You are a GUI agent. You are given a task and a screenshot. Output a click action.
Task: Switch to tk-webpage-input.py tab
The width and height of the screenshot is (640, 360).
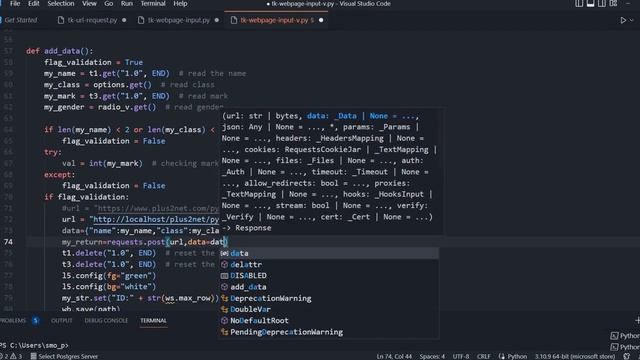(x=179, y=20)
